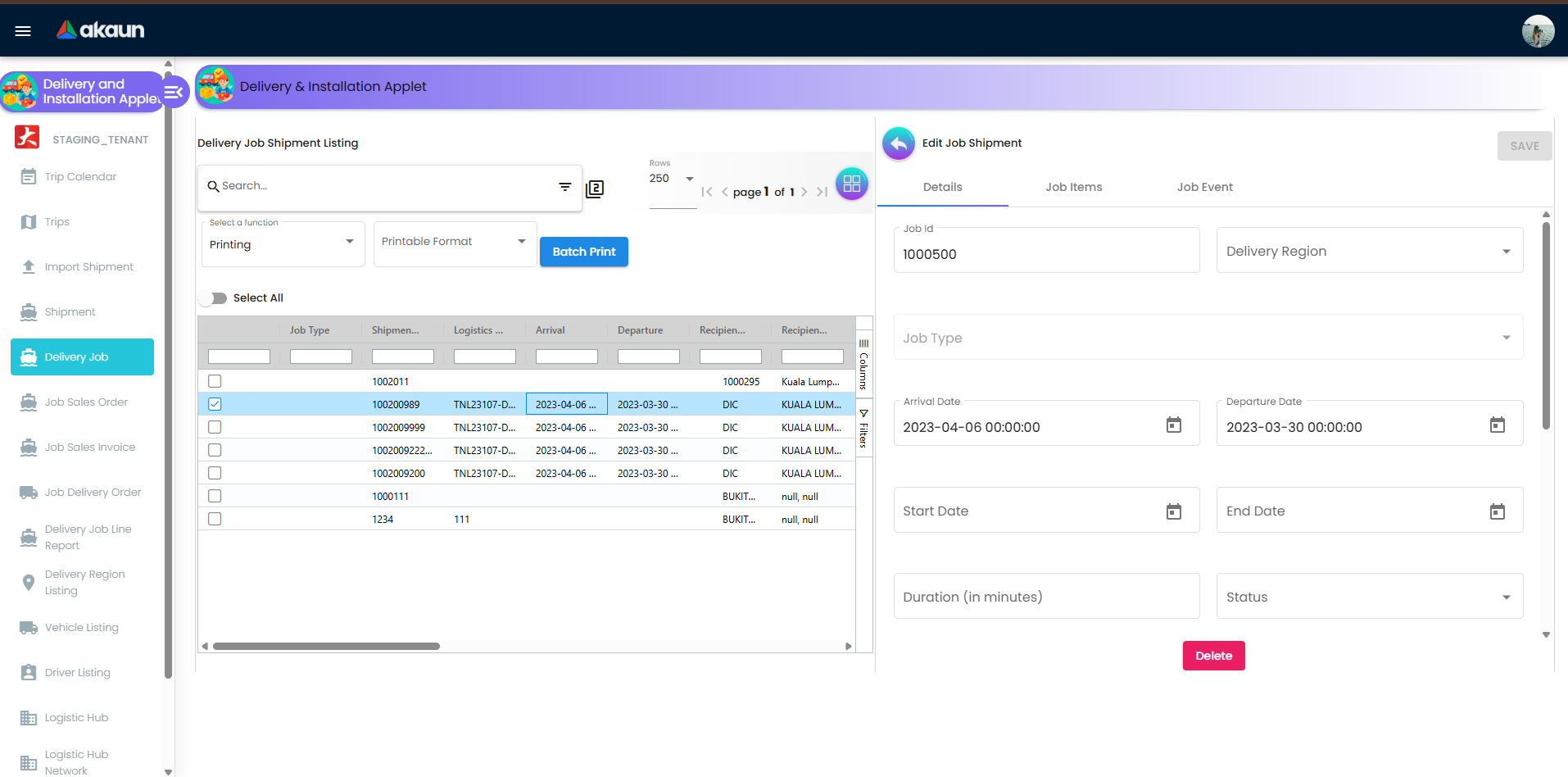Viewport: 1568px width, 777px height.
Task: Open the Job Event tab
Action: click(1204, 187)
